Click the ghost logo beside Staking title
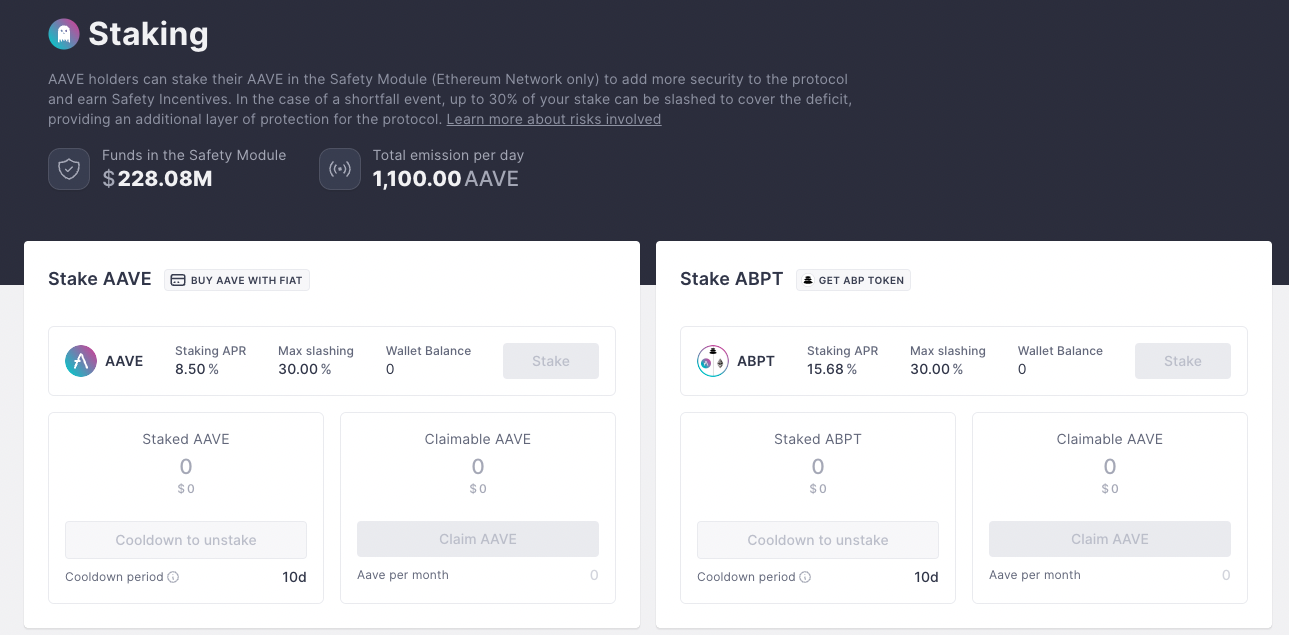This screenshot has width=1289, height=635. pos(64,34)
